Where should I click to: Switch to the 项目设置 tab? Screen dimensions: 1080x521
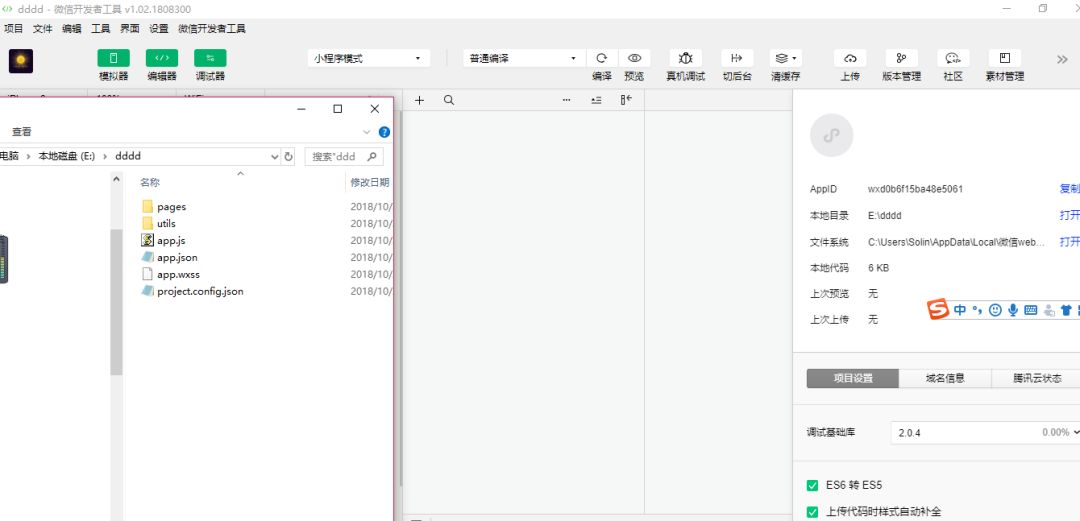(853, 378)
